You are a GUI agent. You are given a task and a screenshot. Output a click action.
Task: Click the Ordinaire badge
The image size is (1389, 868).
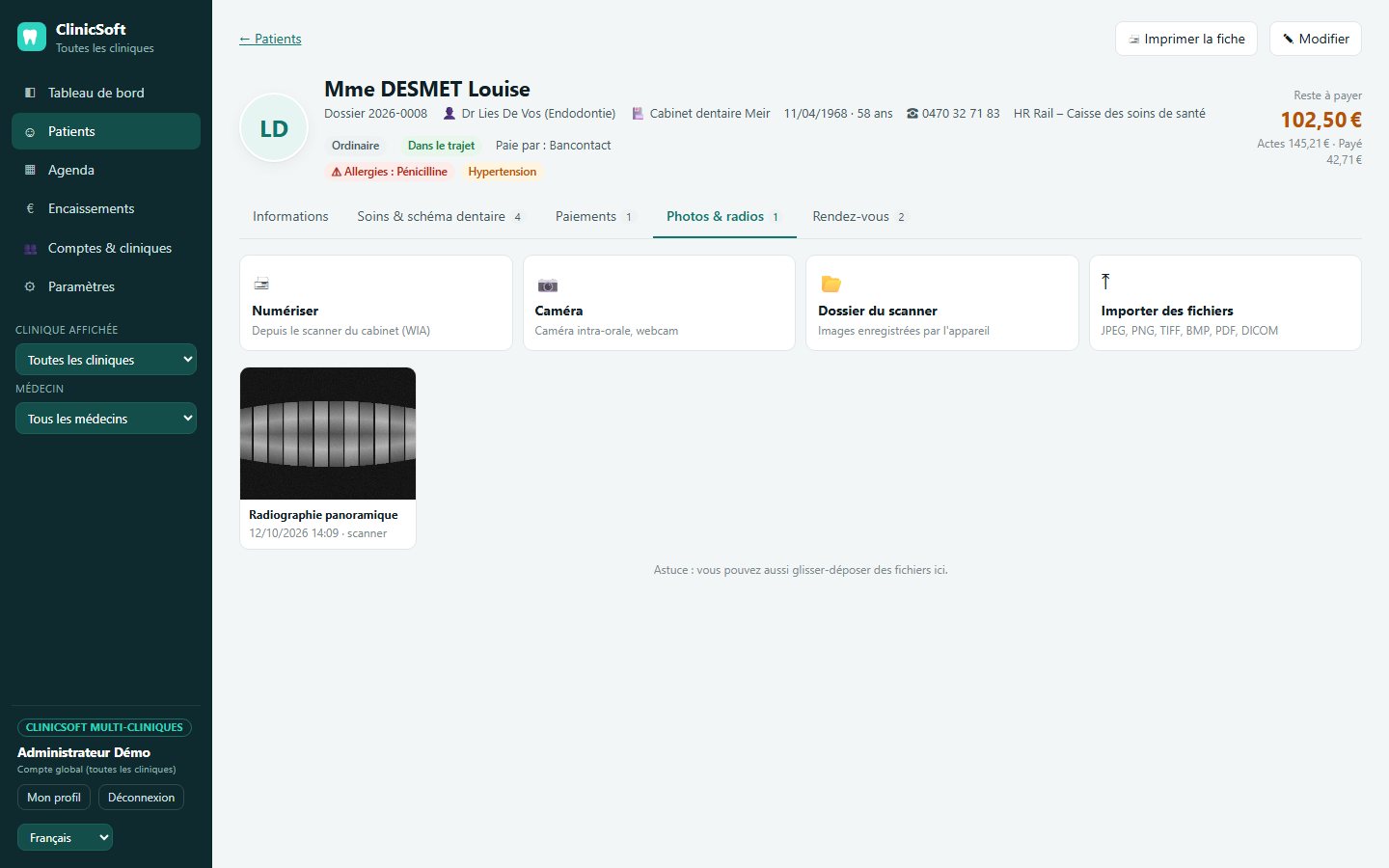coord(356,146)
